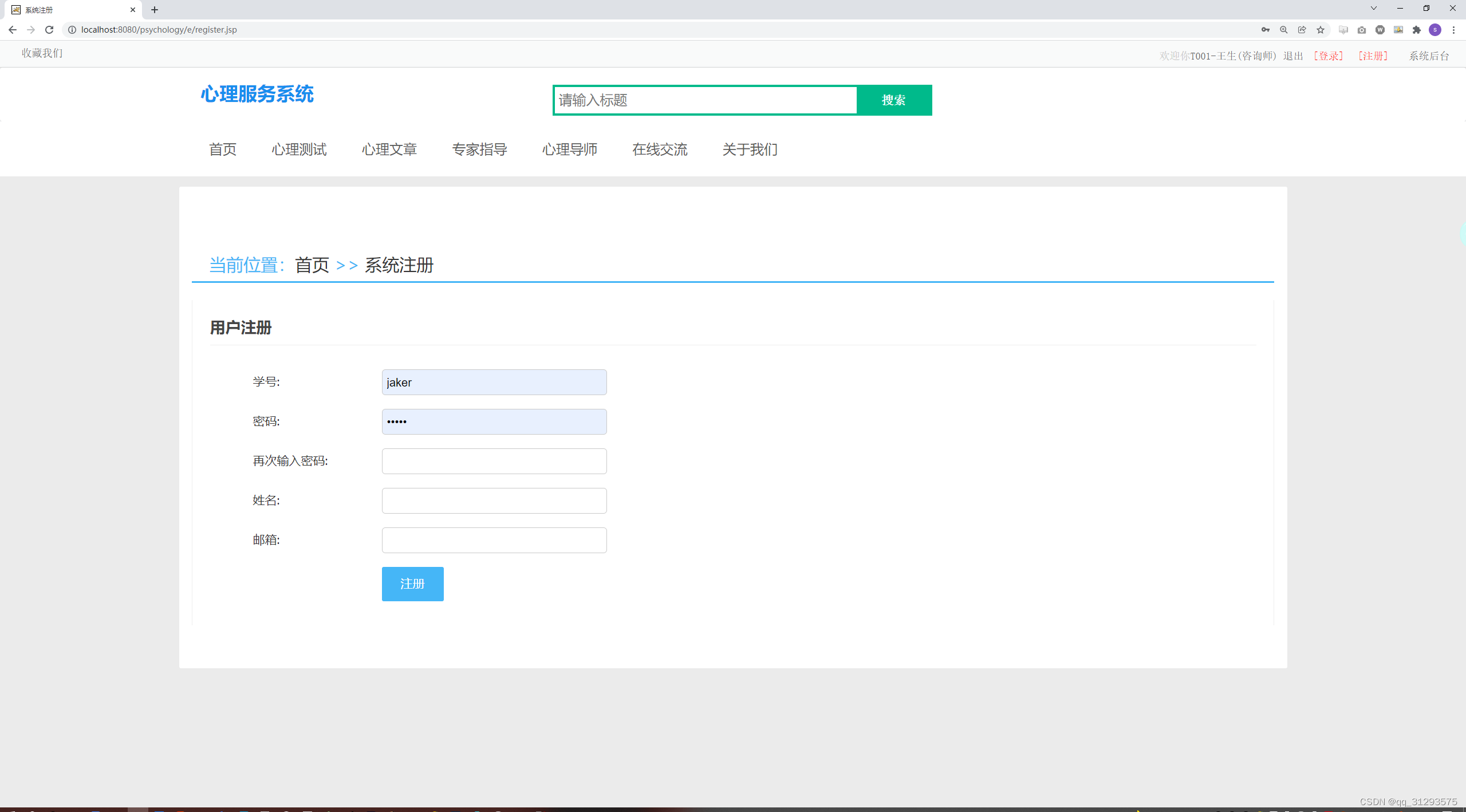Reload the page with the refresh icon
The height and width of the screenshot is (812, 1466).
pyautogui.click(x=49, y=29)
